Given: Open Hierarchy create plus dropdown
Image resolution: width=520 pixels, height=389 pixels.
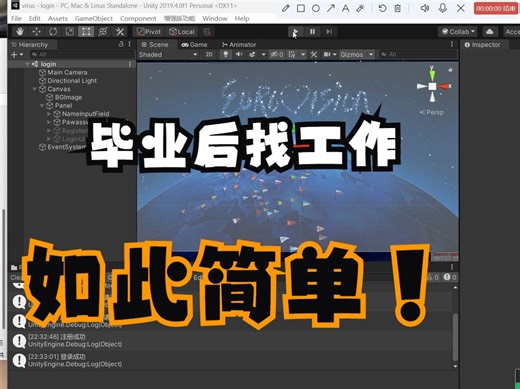Looking at the screenshot, I should 17,54.
